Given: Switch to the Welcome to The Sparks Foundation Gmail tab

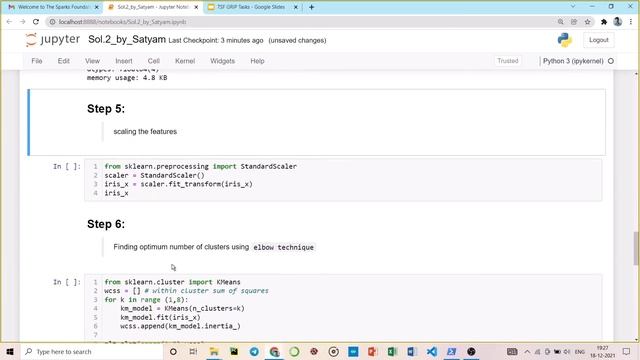Looking at the screenshot, I should point(52,7).
